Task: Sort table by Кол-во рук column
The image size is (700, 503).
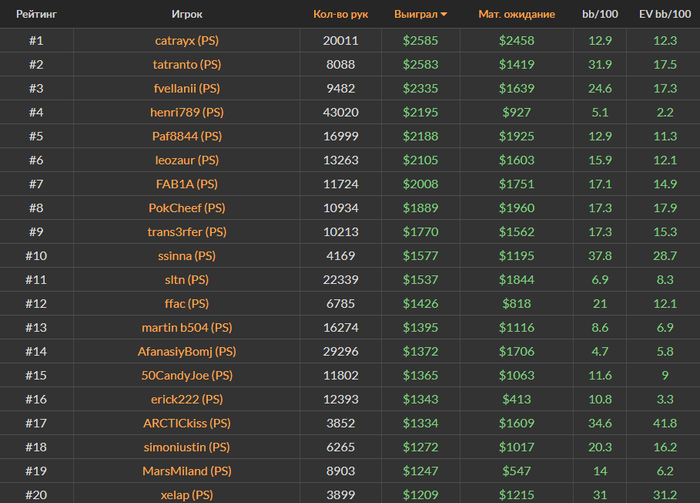Action: [341, 14]
